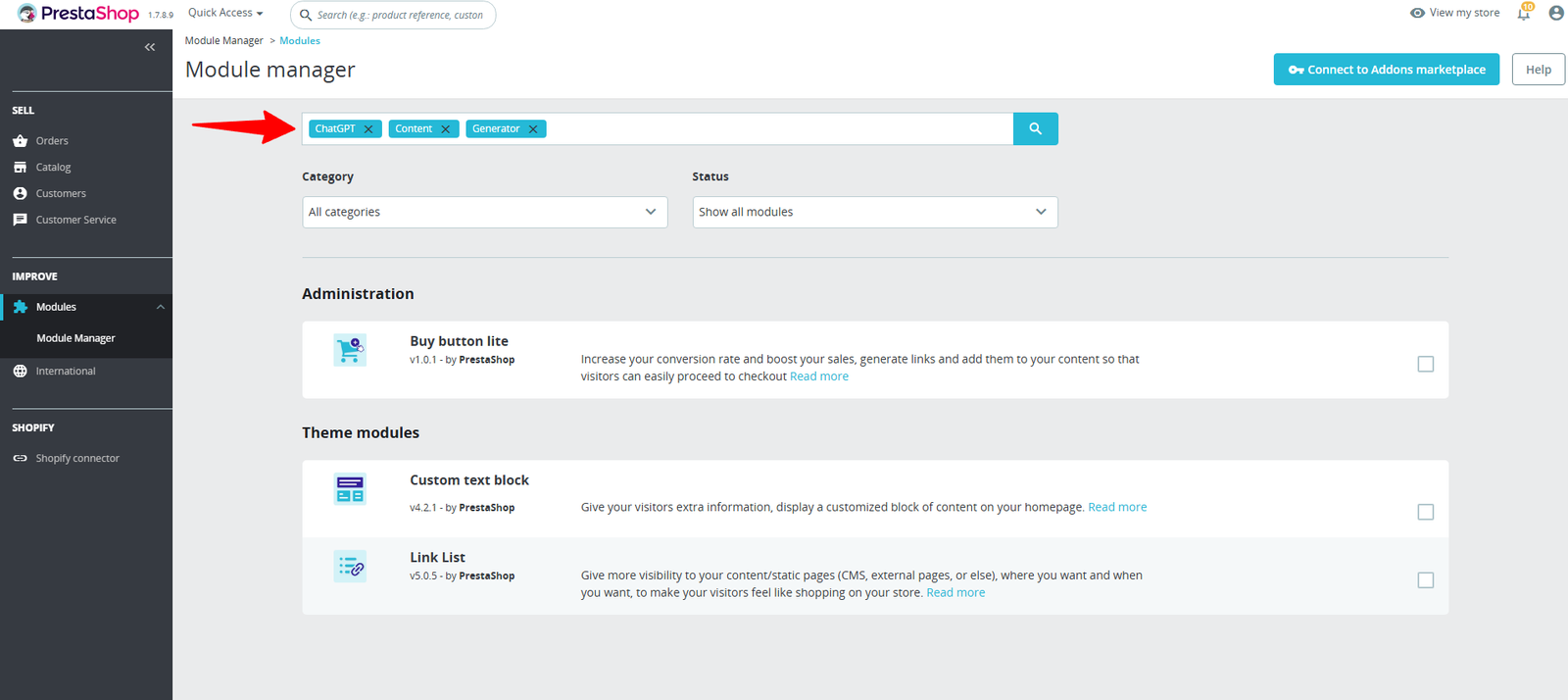The height and width of the screenshot is (700, 1568).
Task: Open Orders in the sidebar
Action: click(52, 140)
